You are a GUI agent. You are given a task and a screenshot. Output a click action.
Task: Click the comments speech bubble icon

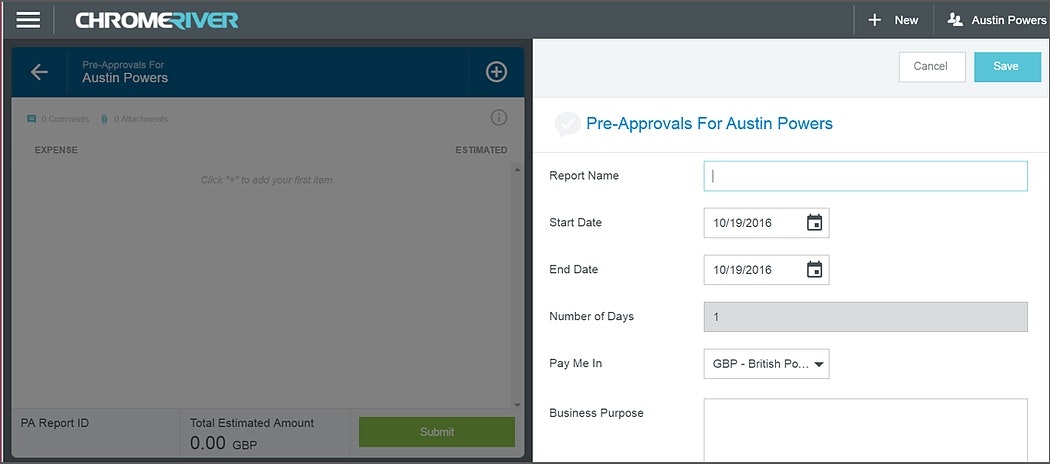coord(32,119)
